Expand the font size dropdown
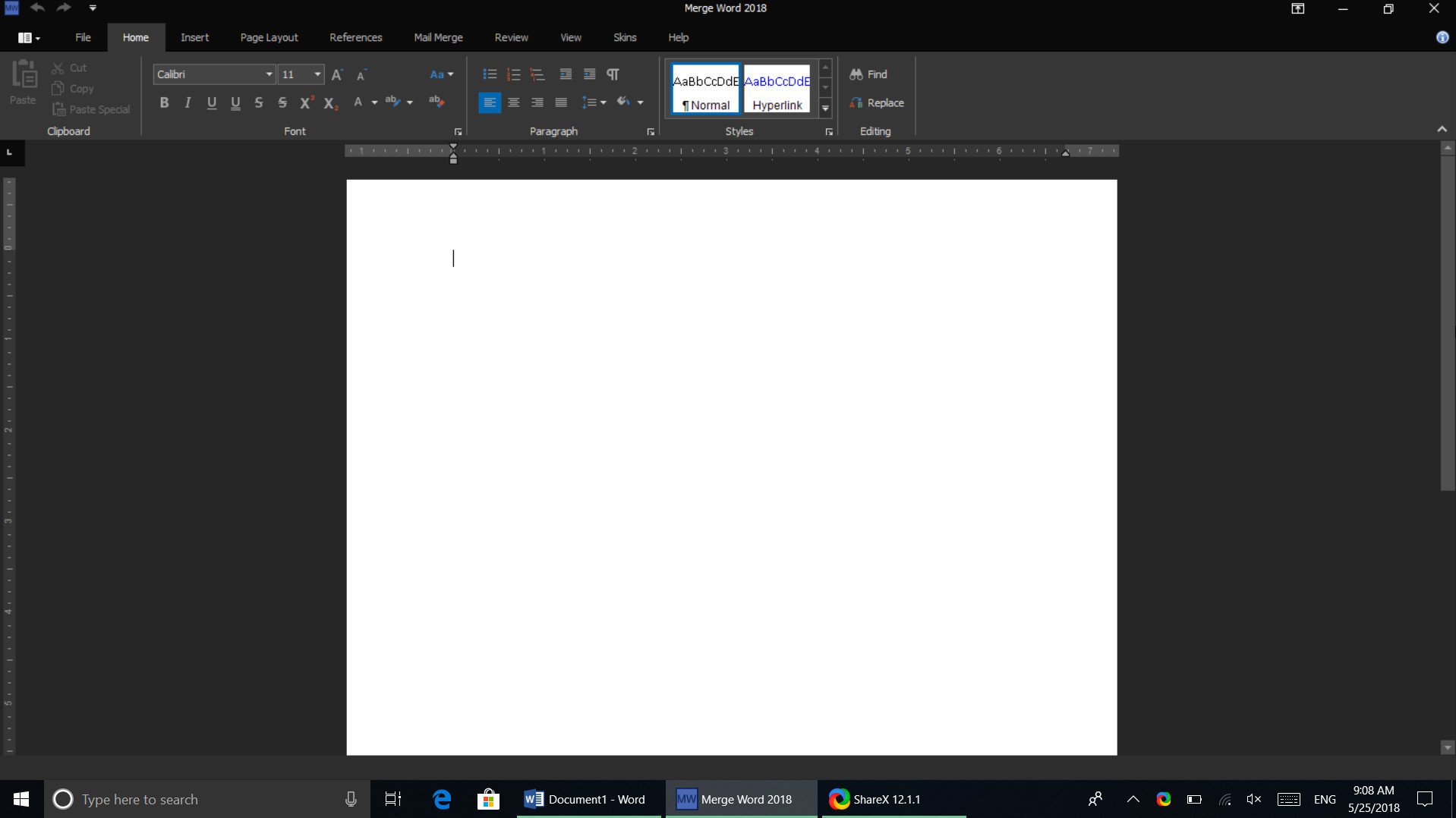 317,74
